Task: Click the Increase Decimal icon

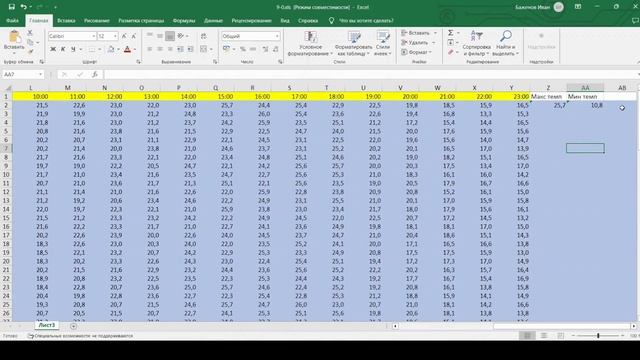Action: (266, 49)
